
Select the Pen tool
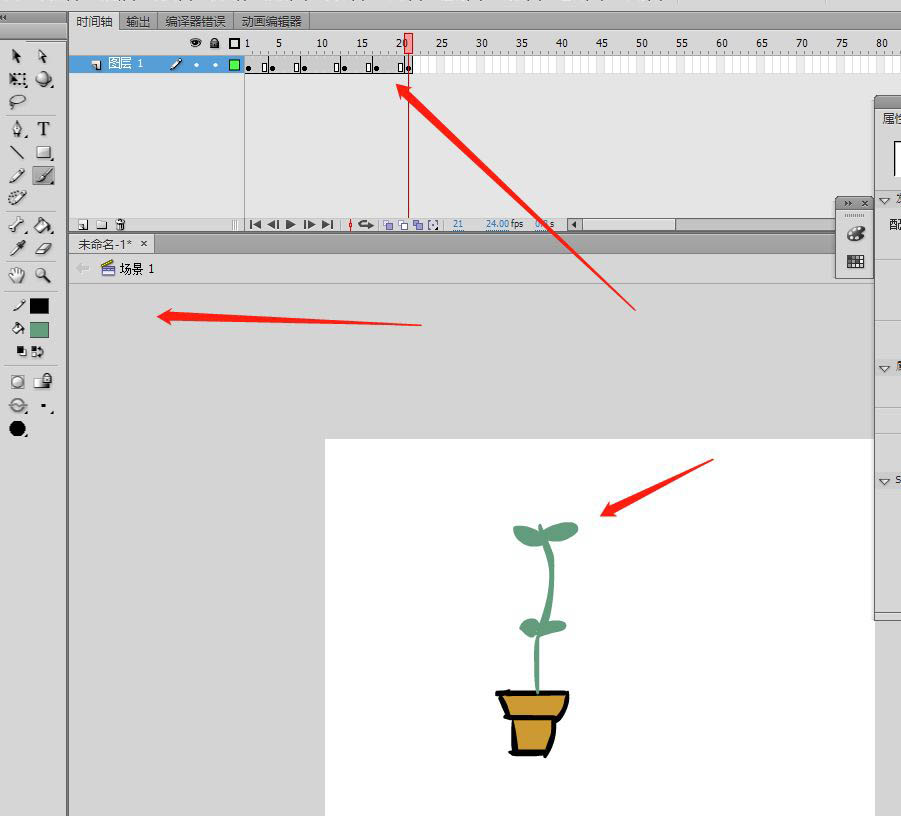(17, 129)
